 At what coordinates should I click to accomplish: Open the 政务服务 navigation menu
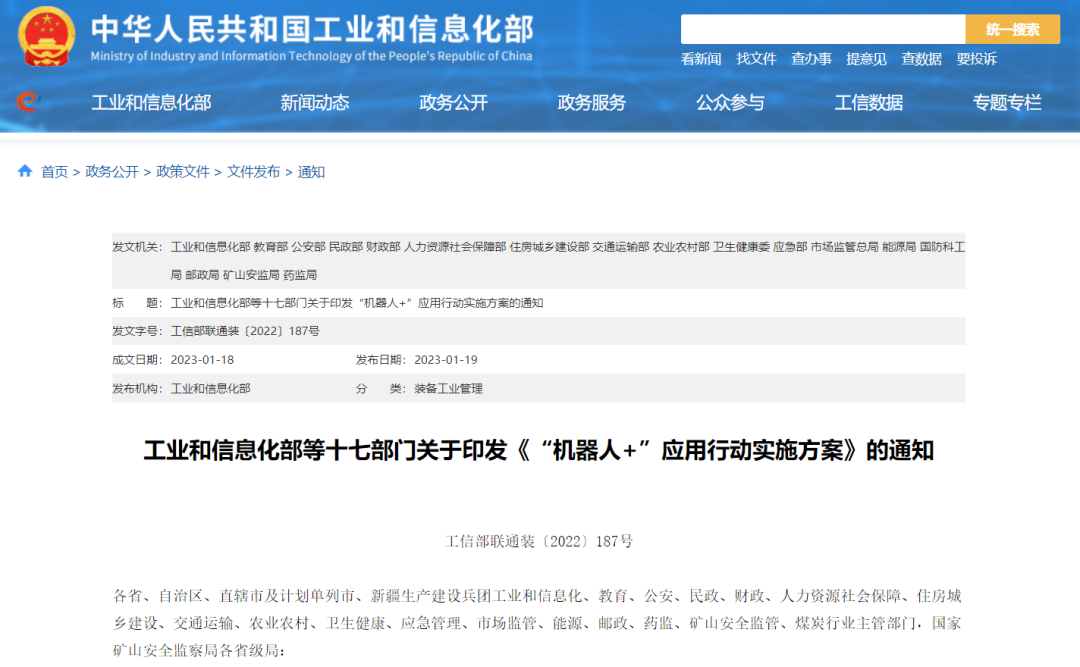[x=592, y=103]
